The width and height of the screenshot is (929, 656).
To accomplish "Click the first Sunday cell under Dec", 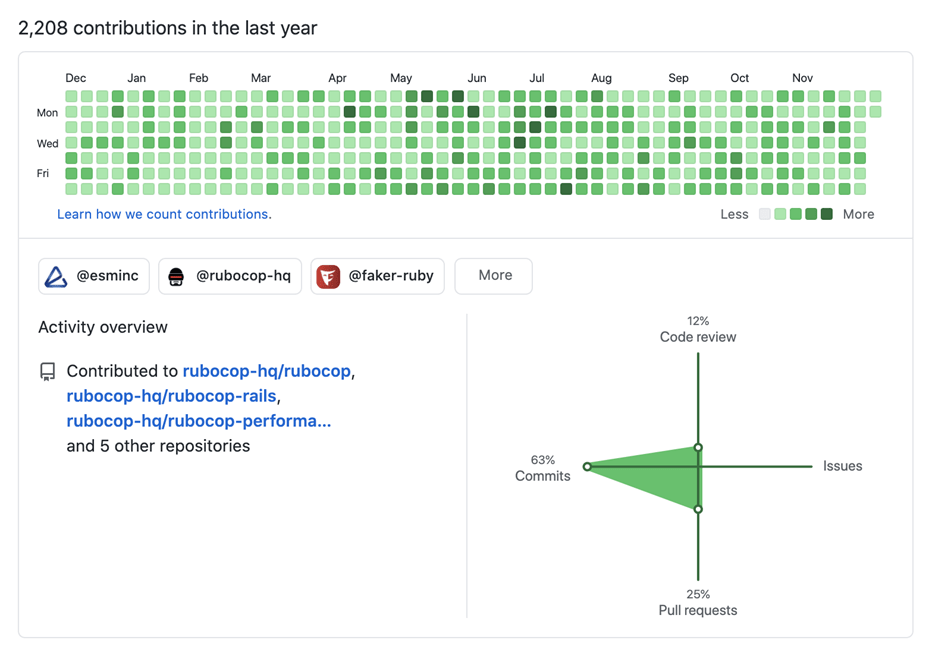I will [71, 96].
